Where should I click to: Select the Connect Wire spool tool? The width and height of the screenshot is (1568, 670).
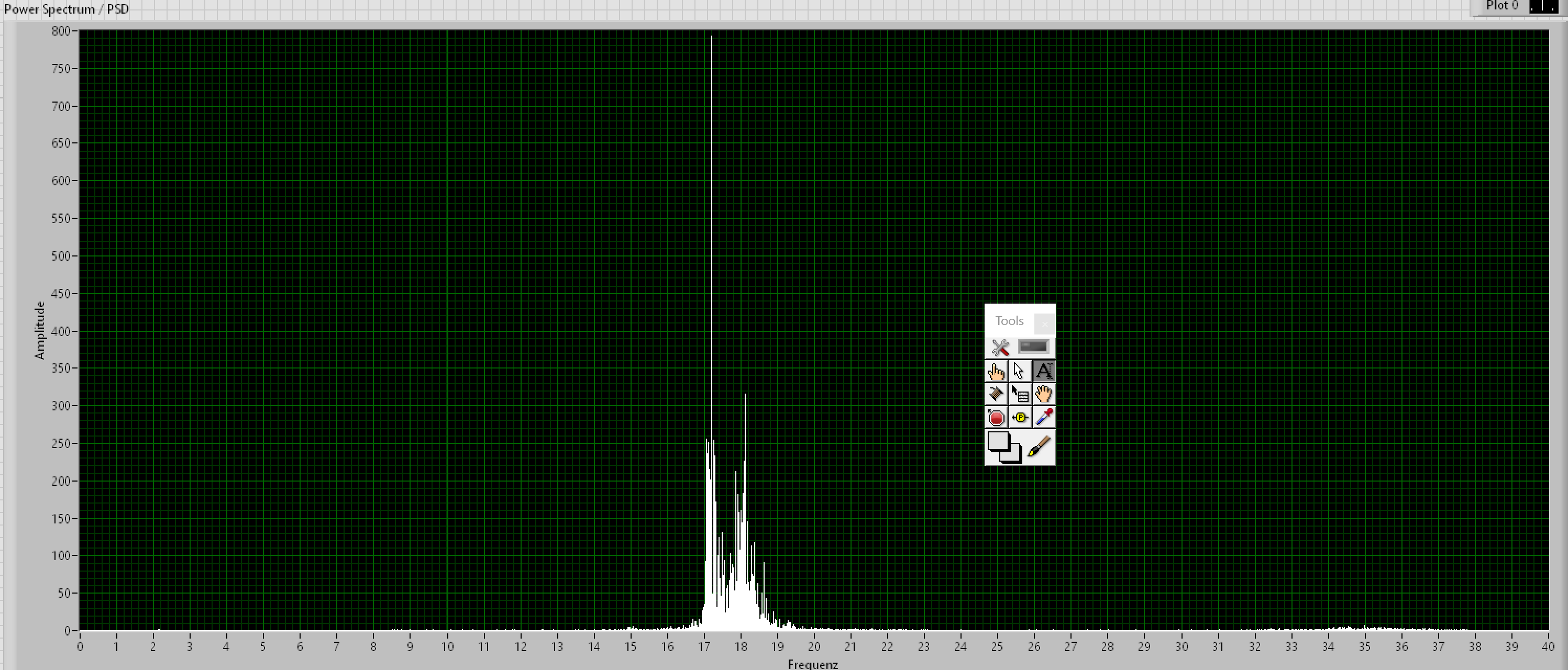point(996,394)
